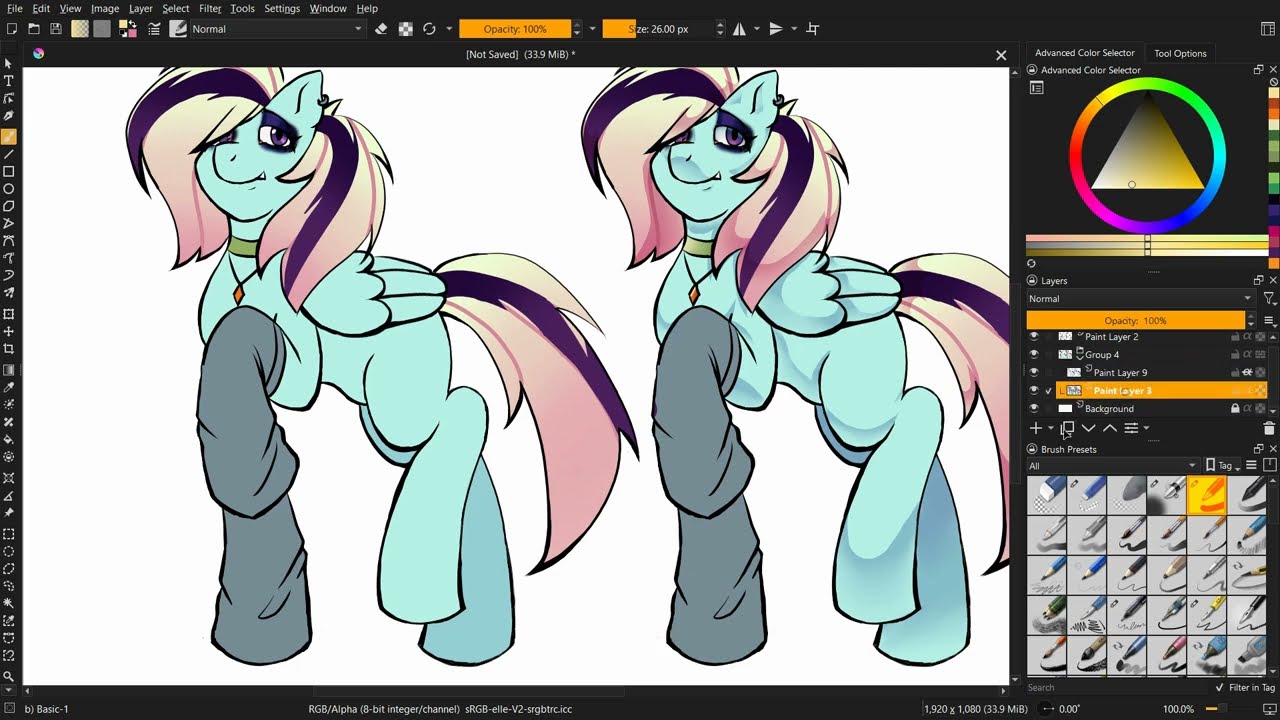Screen dimensions: 1280x720
Task: Create a new document from the toolbar
Action: (x=11, y=29)
